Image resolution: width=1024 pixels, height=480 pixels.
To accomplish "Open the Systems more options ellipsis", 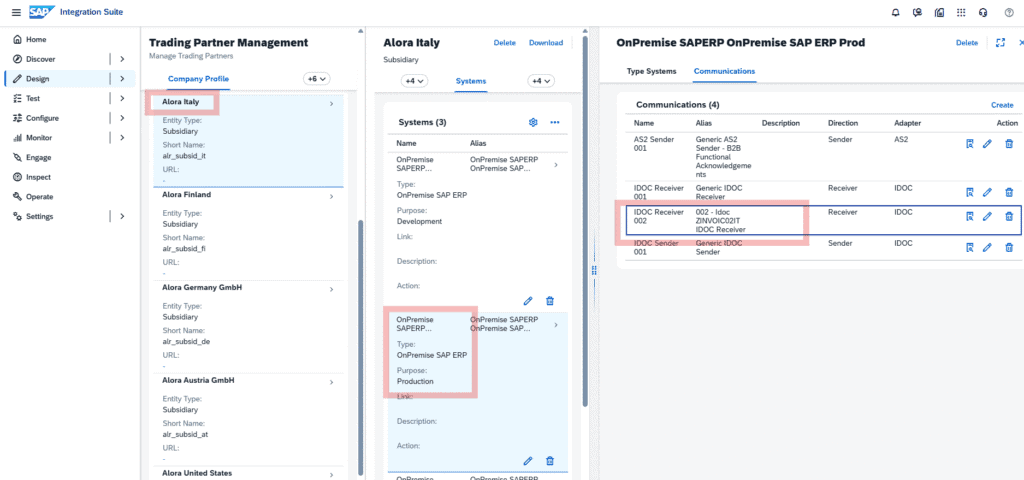I will point(554,122).
